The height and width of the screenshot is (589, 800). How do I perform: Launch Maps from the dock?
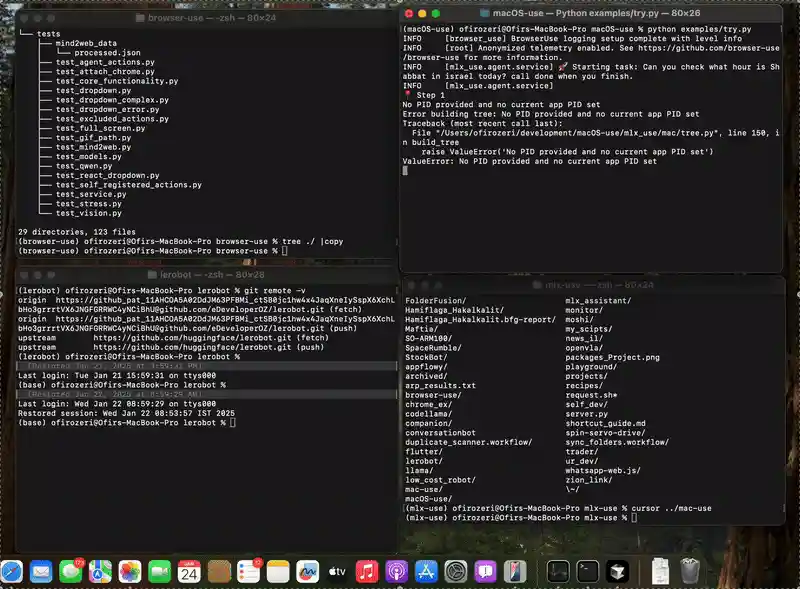(100, 571)
